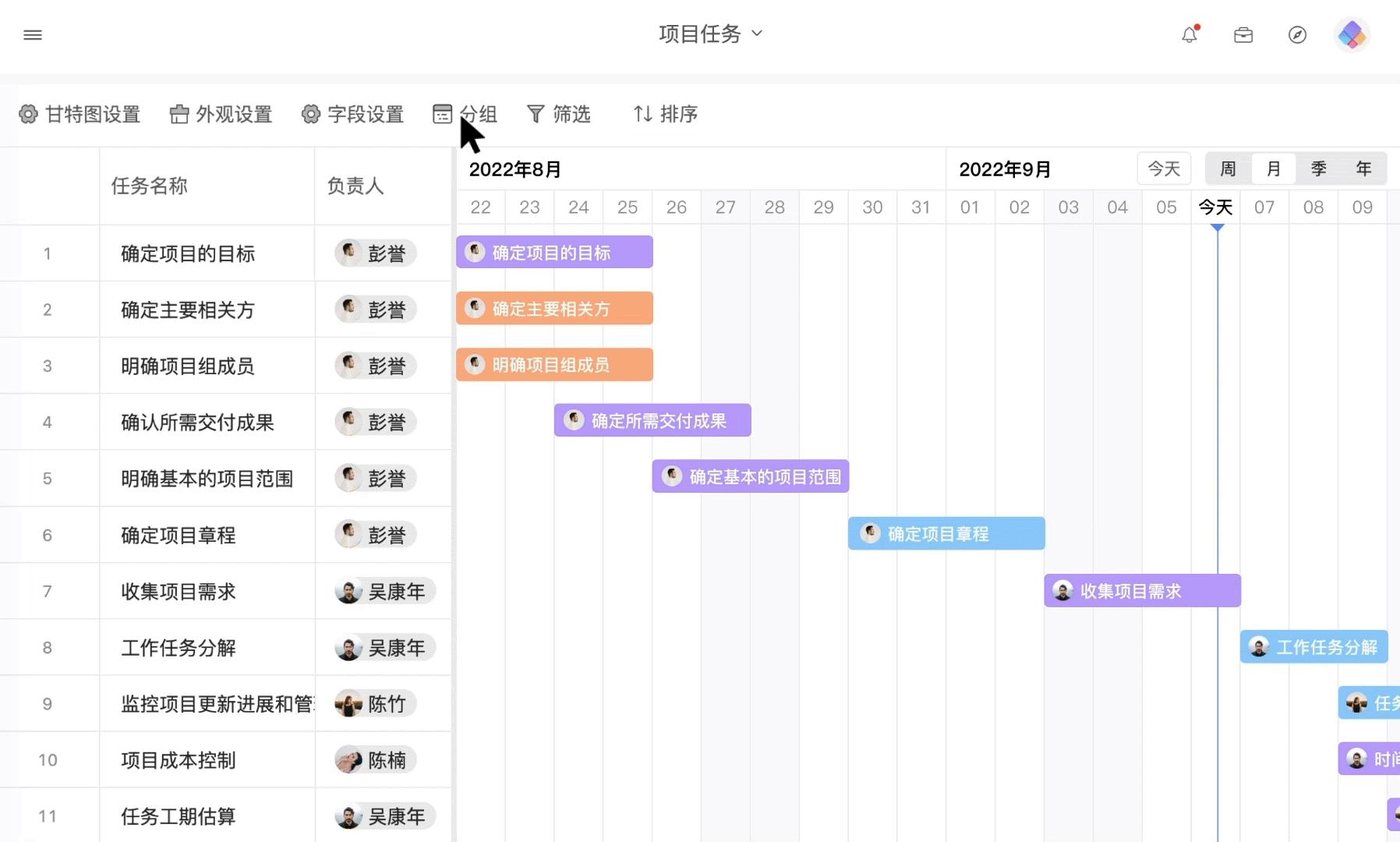
Task: Open the workspace briefcase icon
Action: point(1243,35)
